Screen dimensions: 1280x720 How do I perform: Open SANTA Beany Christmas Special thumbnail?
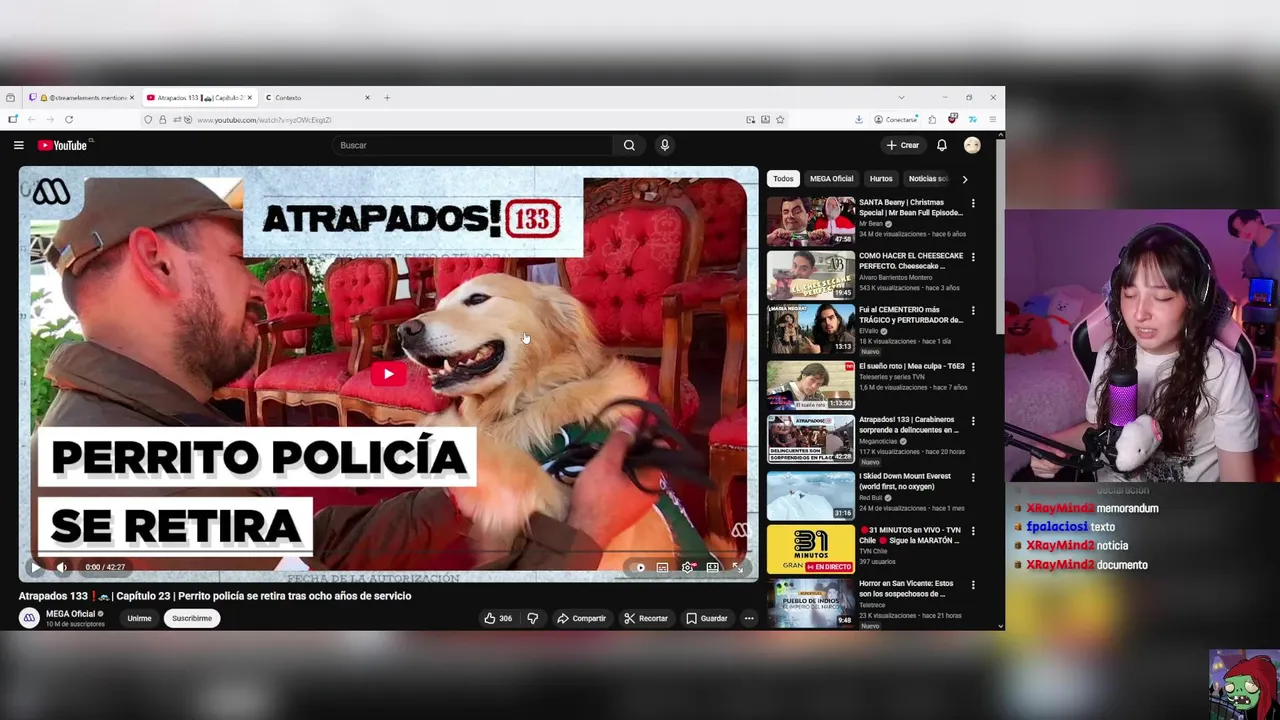[811, 221]
